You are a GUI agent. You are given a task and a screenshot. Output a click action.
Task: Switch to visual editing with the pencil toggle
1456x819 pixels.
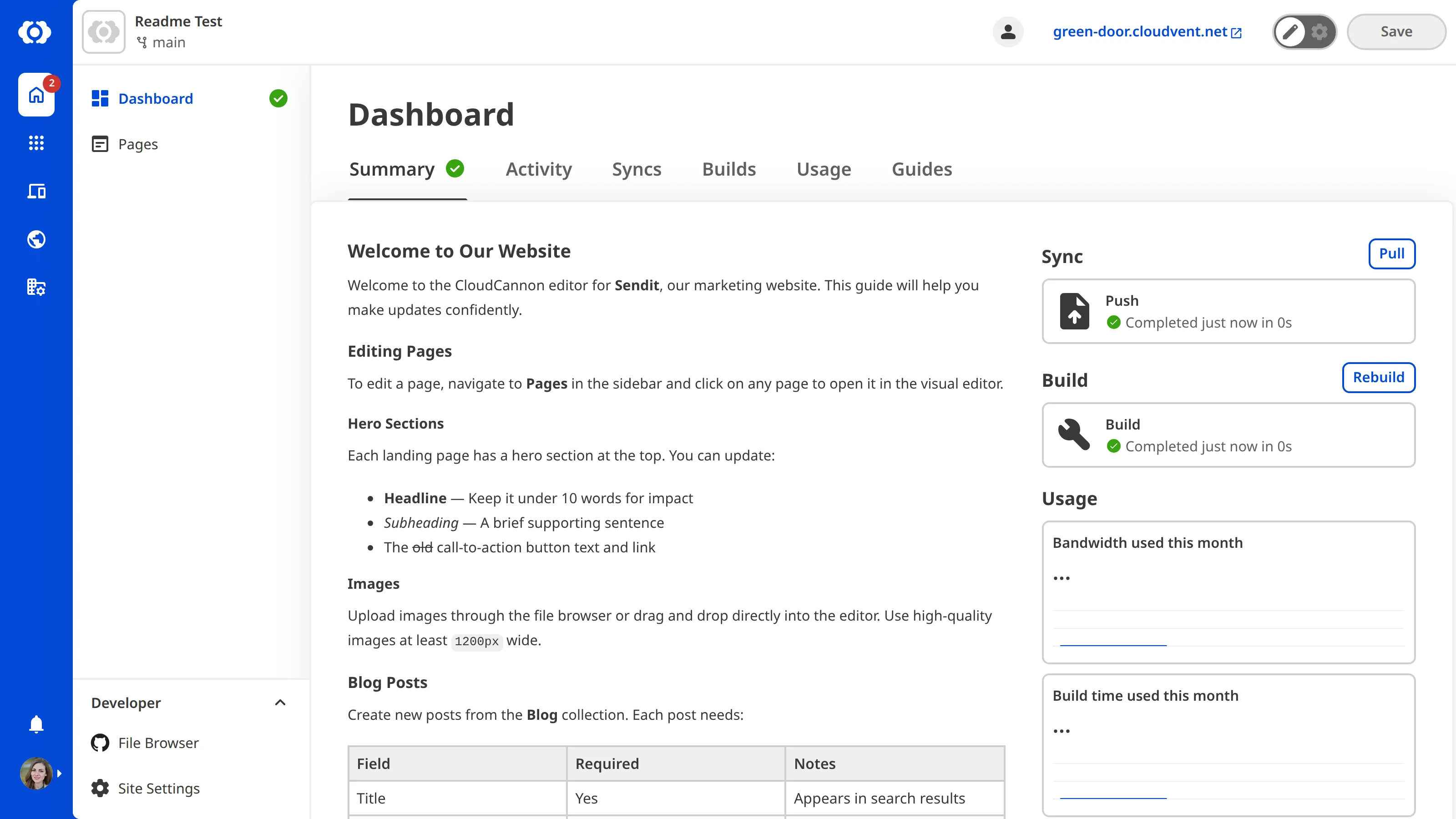1290,32
